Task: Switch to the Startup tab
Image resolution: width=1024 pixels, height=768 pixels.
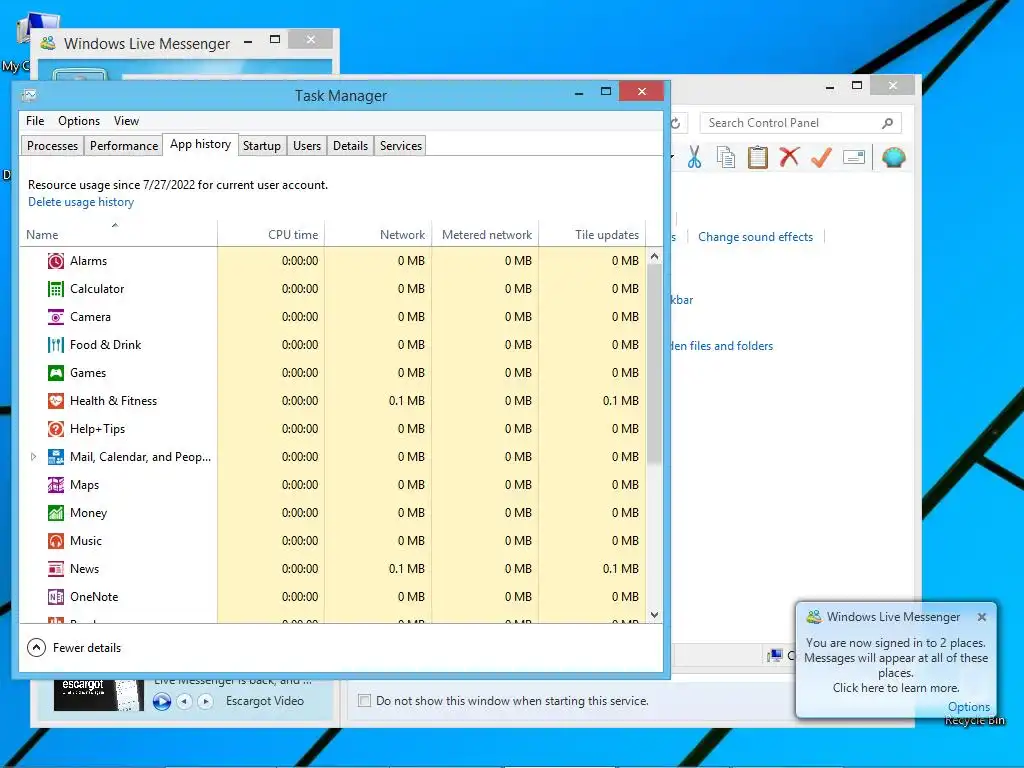Action: pos(262,146)
